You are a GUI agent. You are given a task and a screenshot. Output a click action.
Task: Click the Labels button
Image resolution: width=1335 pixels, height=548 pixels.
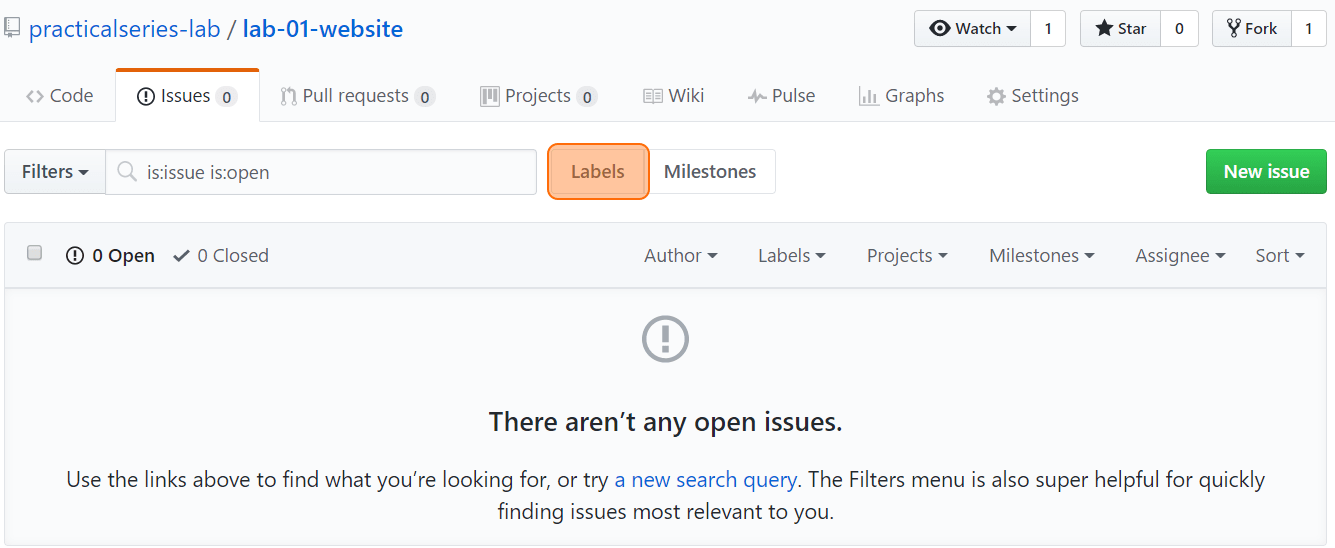click(x=598, y=172)
